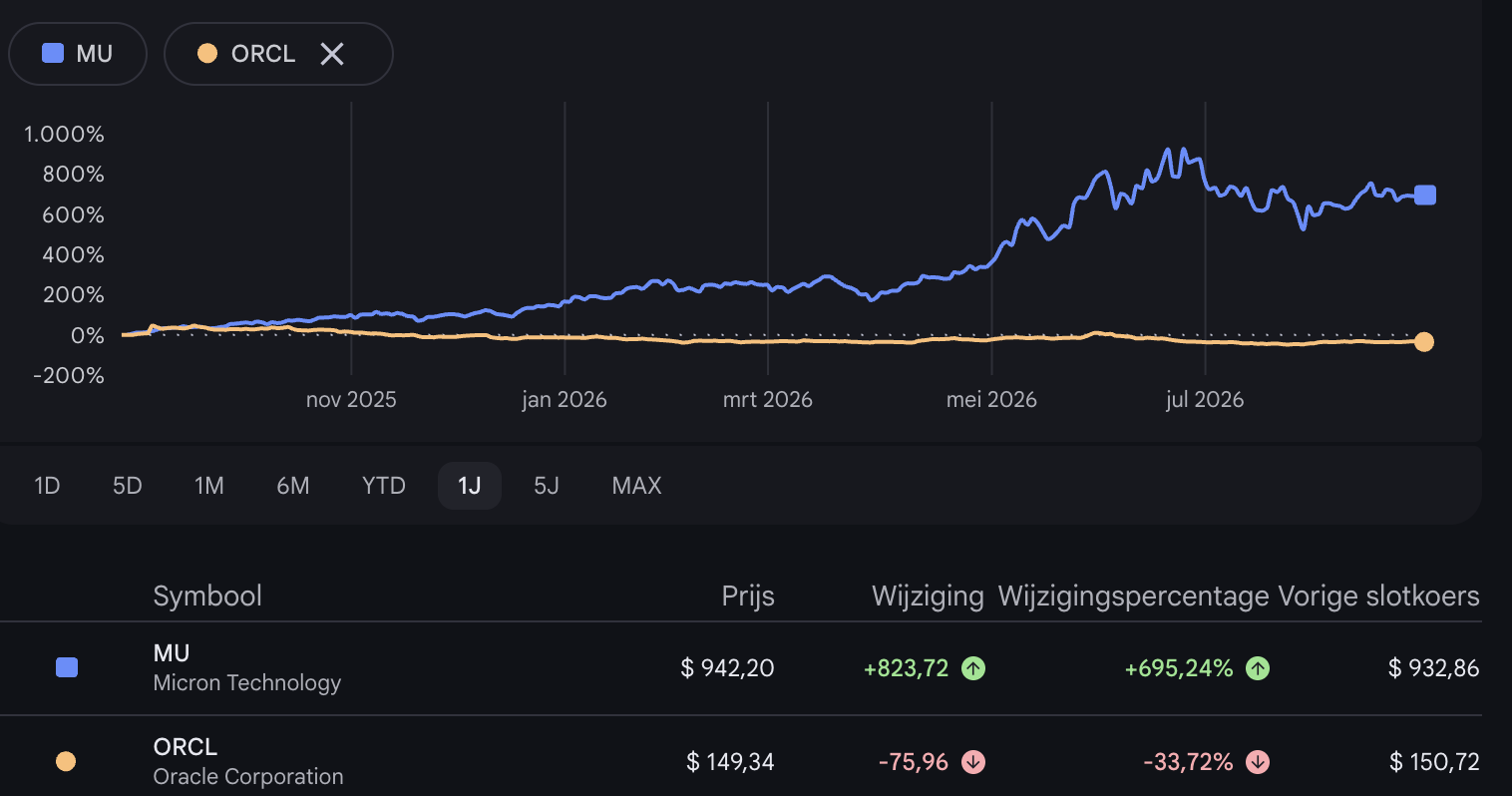The height and width of the screenshot is (796, 1512).
Task: Click the orange ORCL color dot in table
Action: point(66,762)
